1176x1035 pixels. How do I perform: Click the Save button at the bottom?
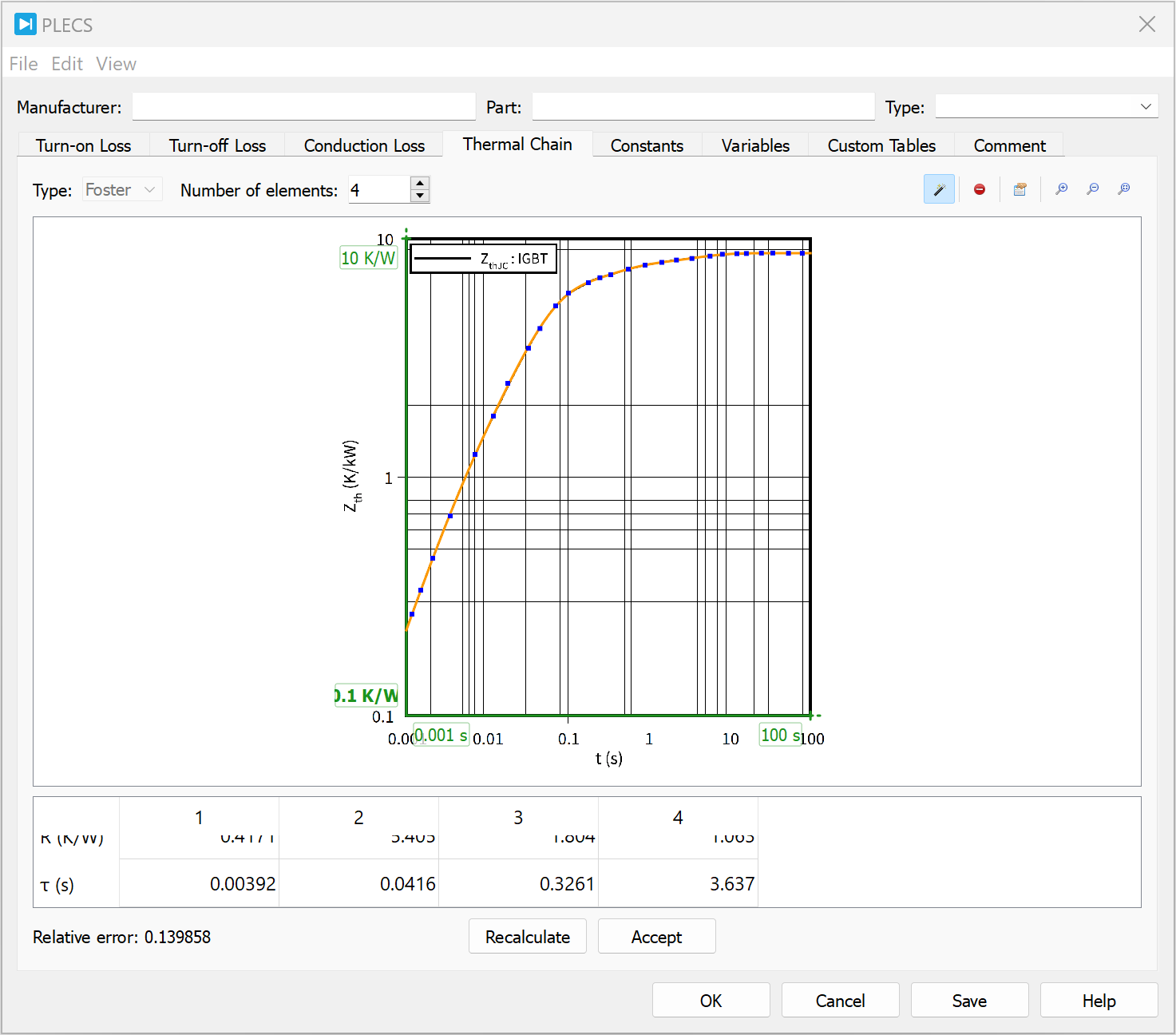click(x=969, y=1001)
